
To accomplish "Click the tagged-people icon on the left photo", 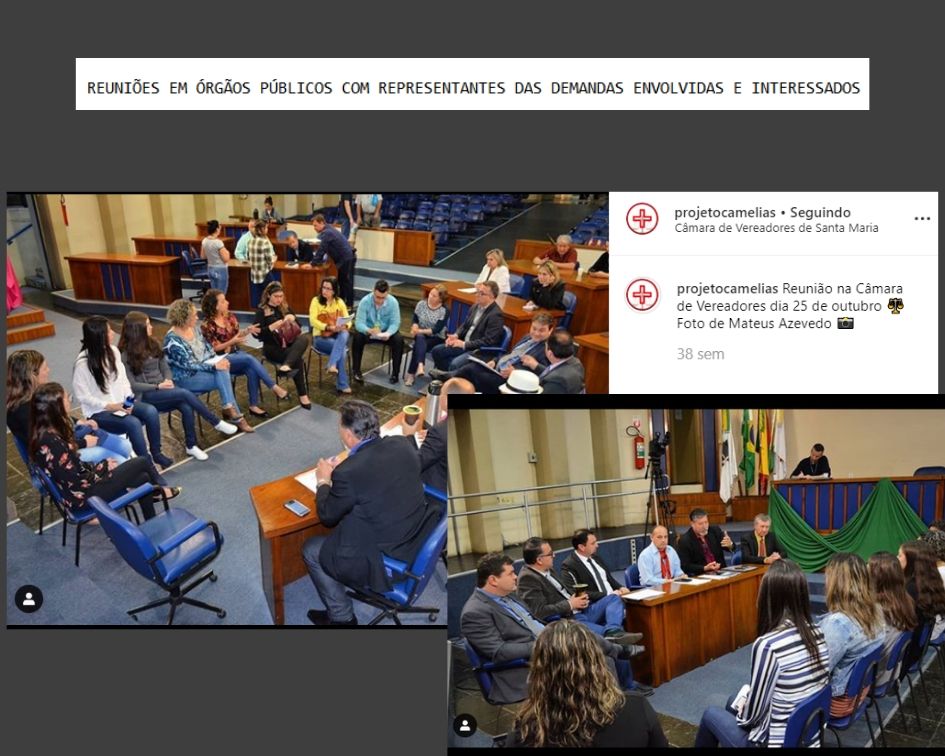I will pos(29,598).
